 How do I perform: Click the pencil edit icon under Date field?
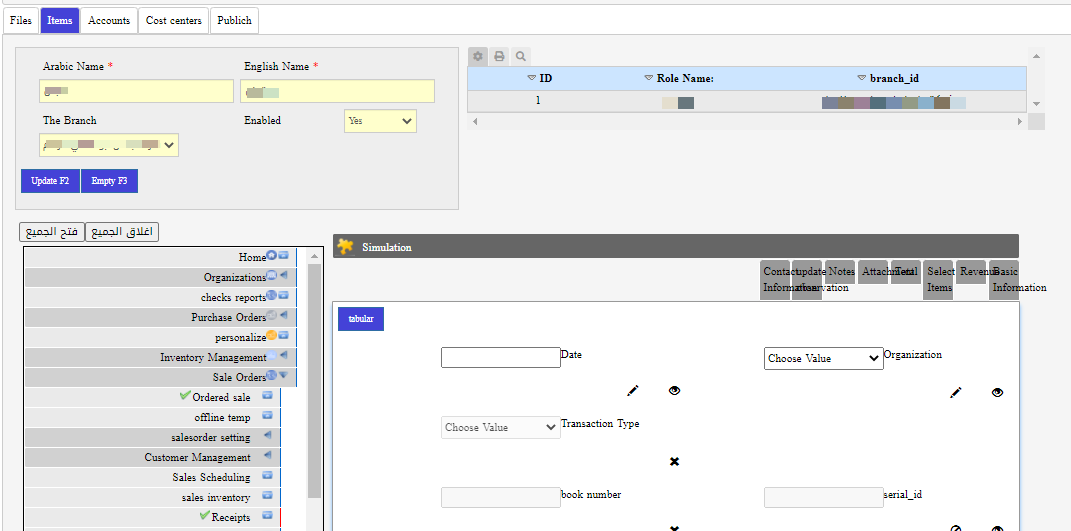click(x=633, y=391)
